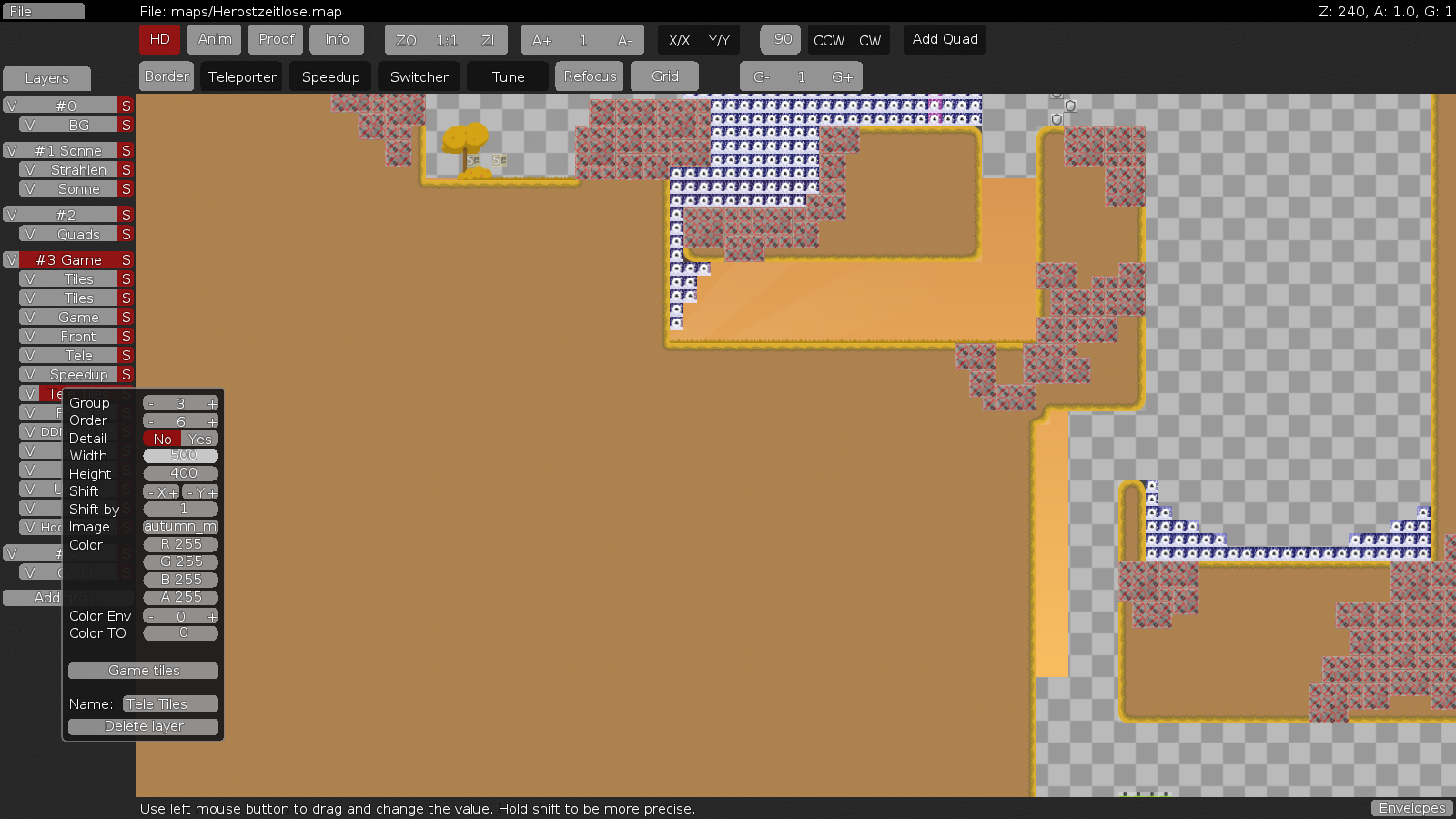Viewport: 1456px width, 819px height.
Task: Open the Envelopes panel
Action: click(x=1411, y=808)
